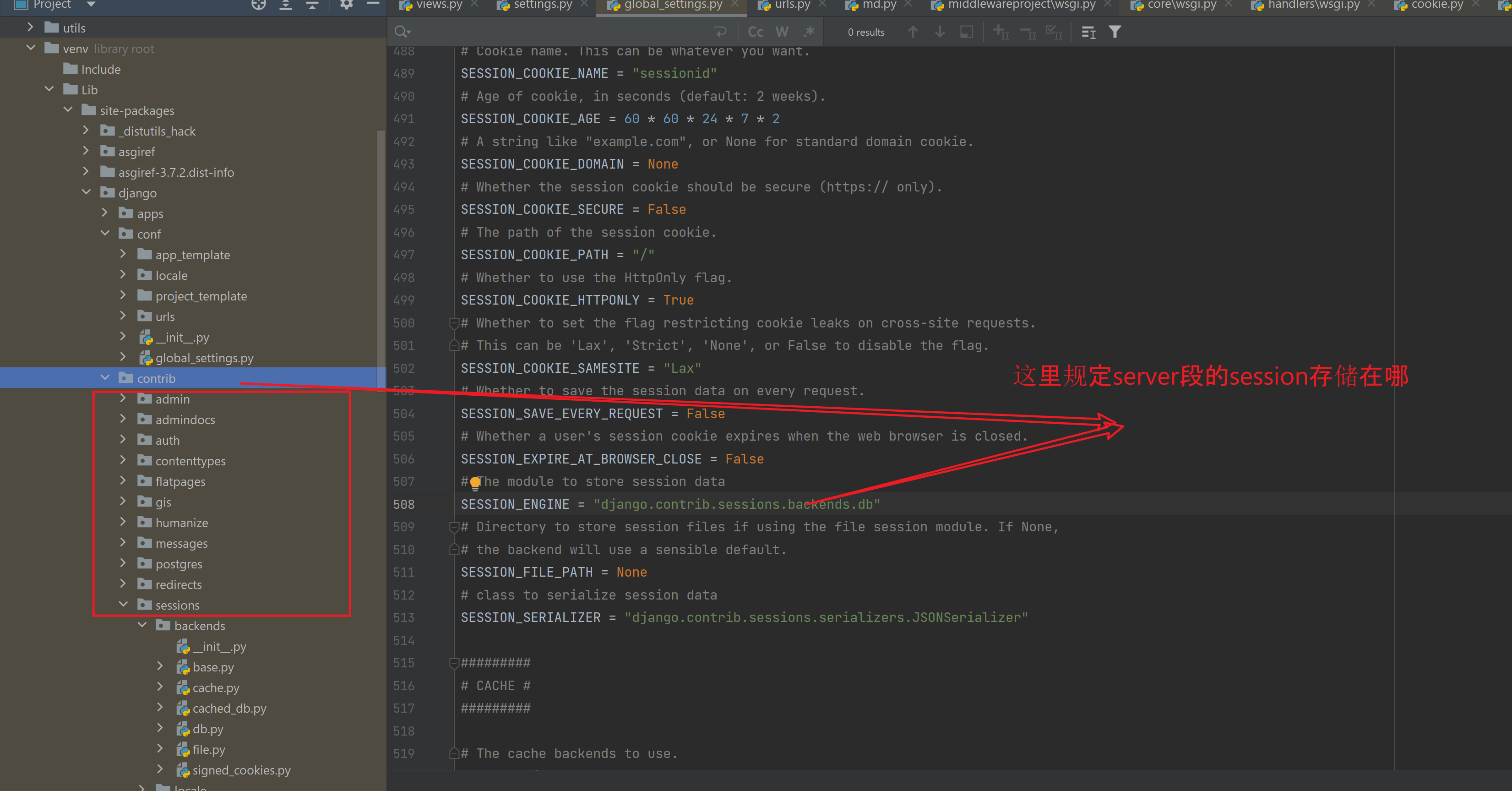Toggle Match Case (Cc) search option

(756, 32)
